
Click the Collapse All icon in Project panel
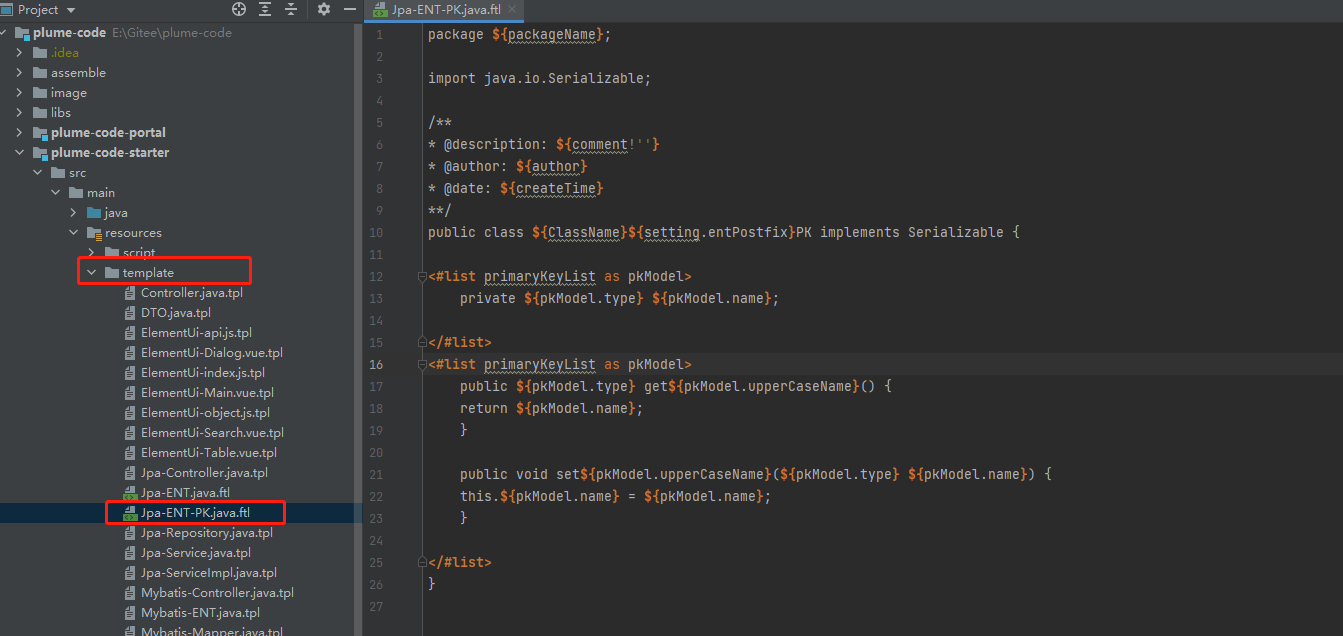291,9
